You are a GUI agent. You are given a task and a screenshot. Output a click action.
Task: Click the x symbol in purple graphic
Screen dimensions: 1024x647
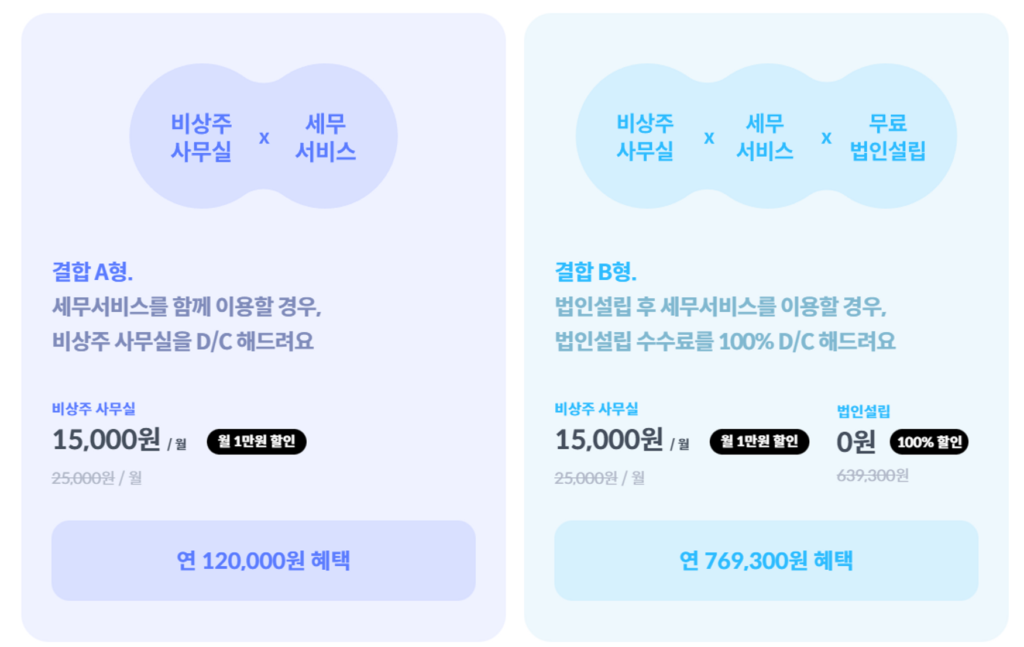(x=264, y=138)
